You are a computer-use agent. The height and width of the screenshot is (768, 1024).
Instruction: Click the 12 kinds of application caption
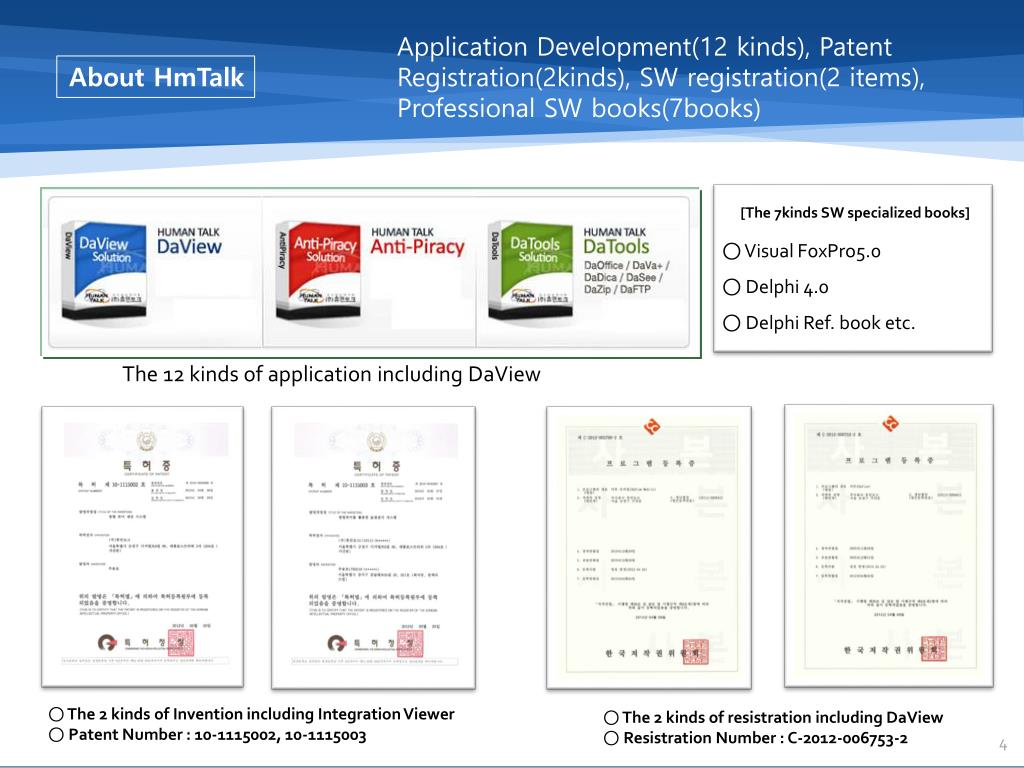click(331, 374)
